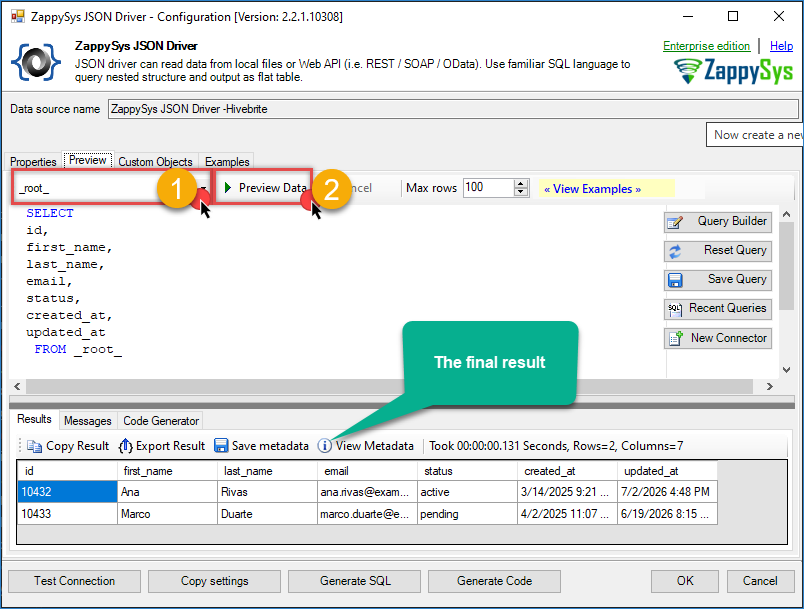This screenshot has width=804, height=609.
Task: Open the Code Generator tab
Action: [161, 421]
